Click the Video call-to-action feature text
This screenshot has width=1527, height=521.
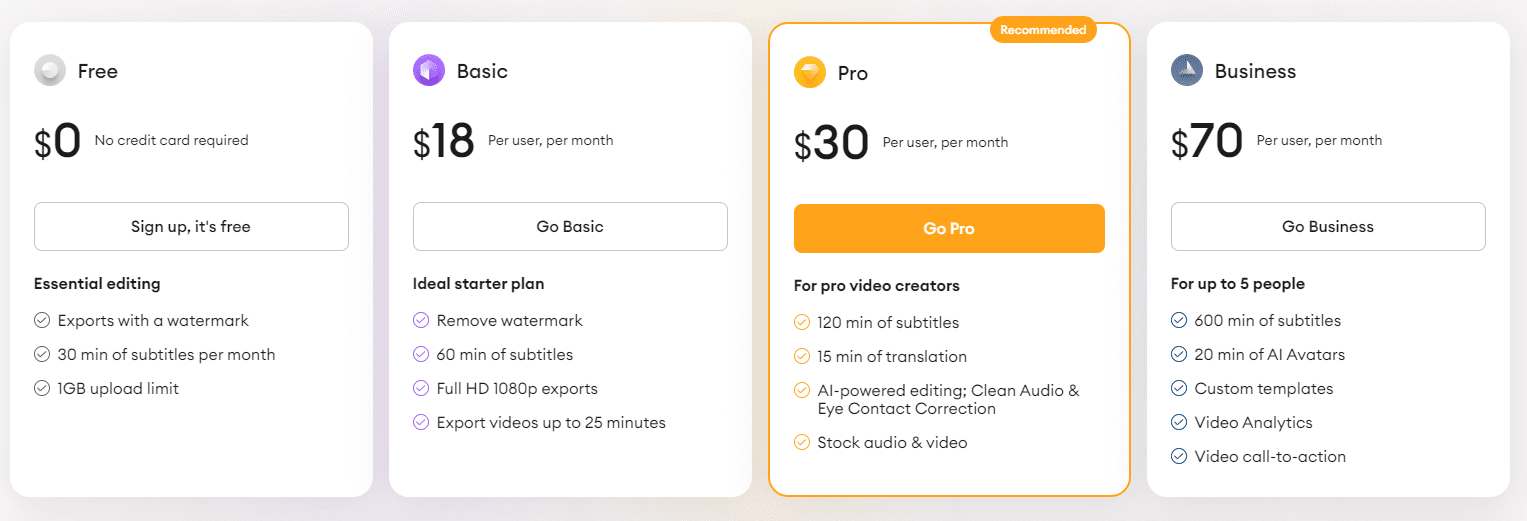[1270, 457]
